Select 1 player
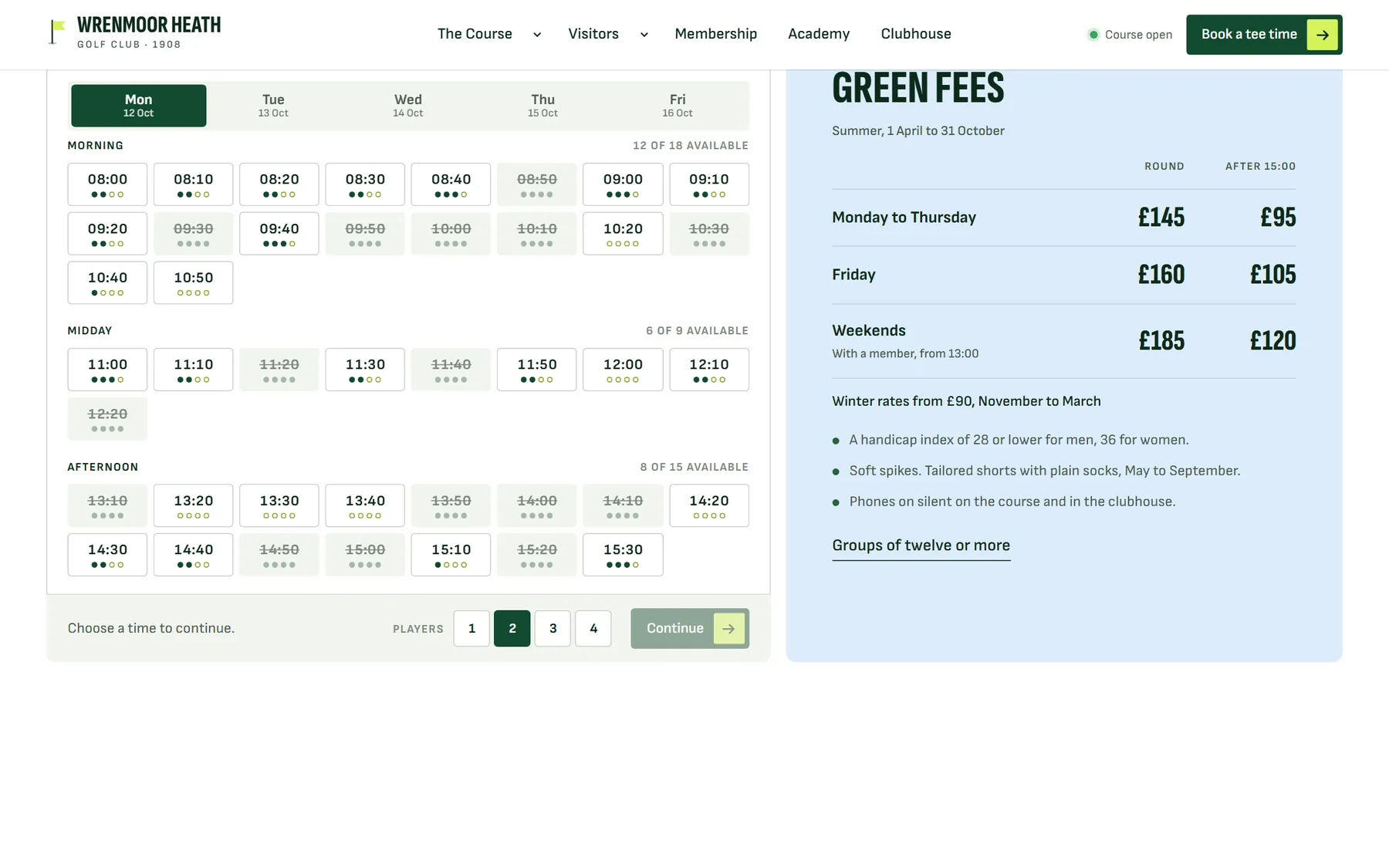Image resolution: width=1389 pixels, height=868 pixels. 471,629
